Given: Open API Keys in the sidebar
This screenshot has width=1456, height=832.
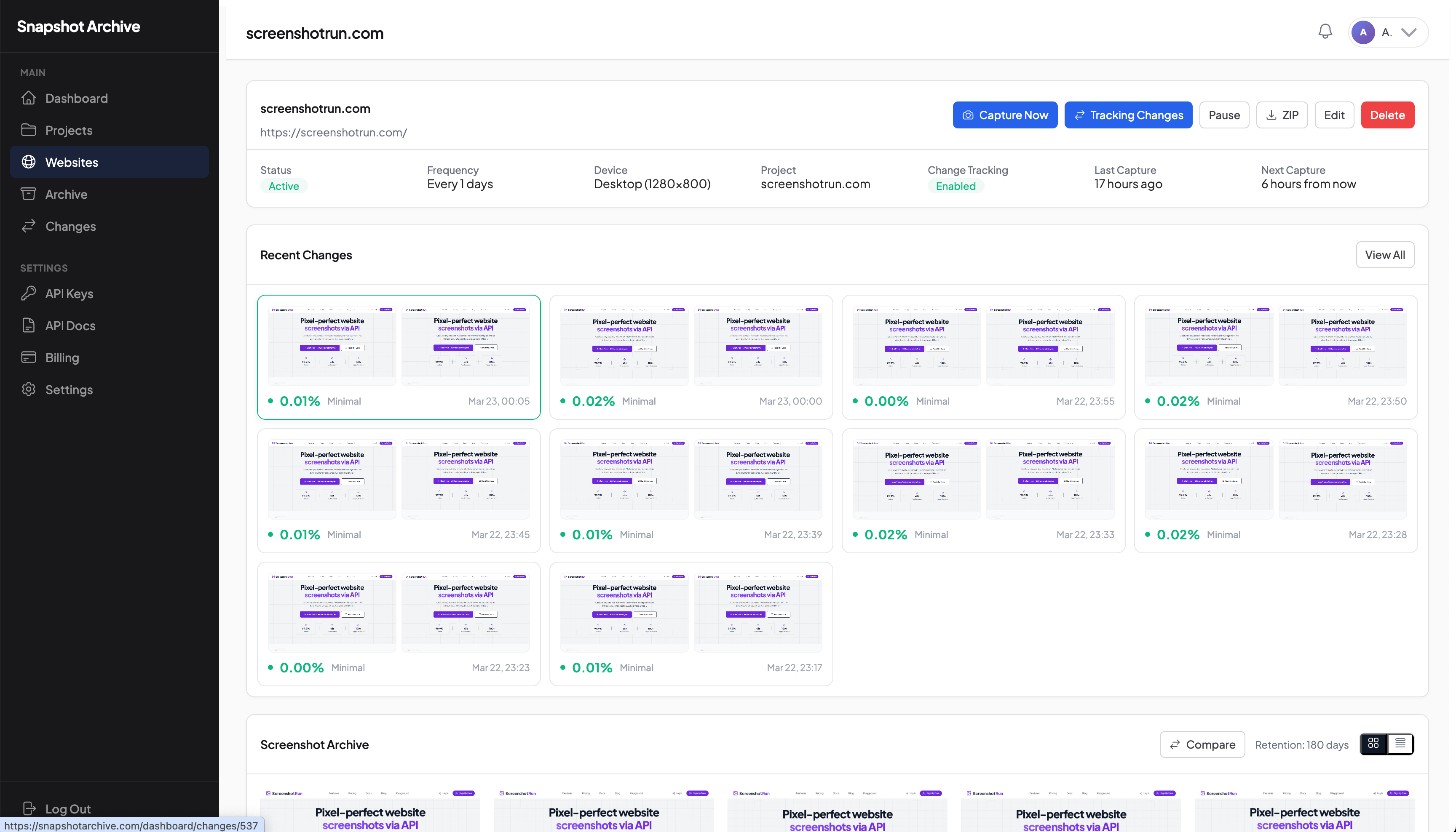Looking at the screenshot, I should point(109,294).
